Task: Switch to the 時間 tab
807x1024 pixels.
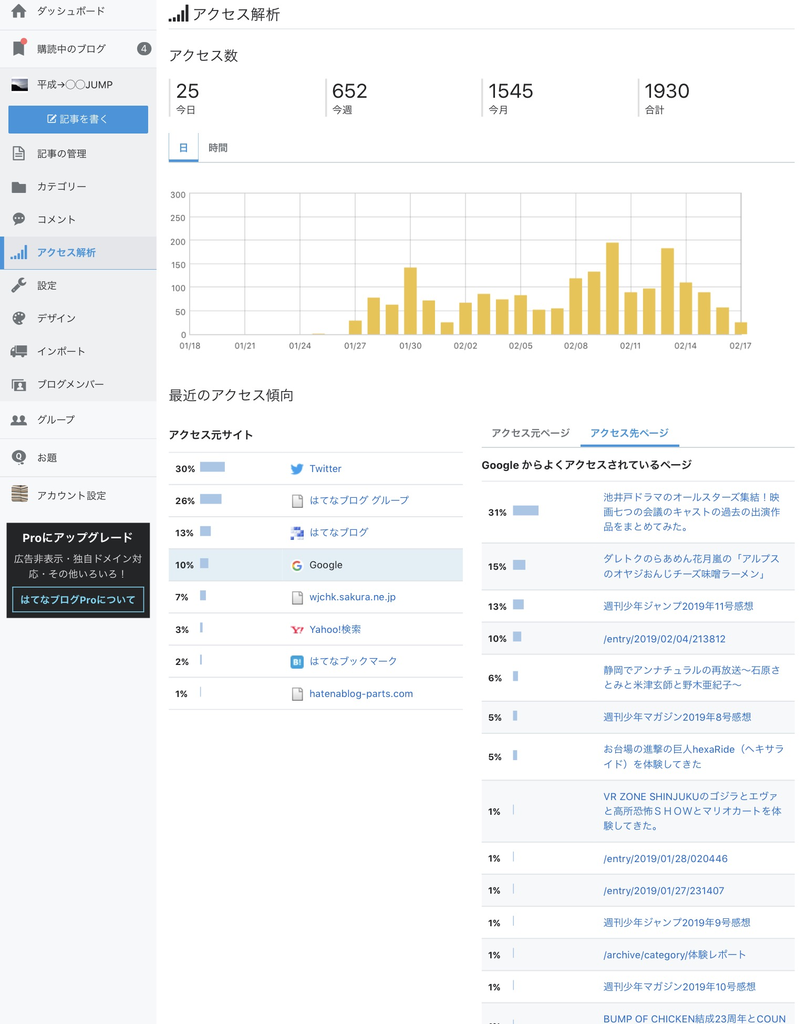Action: [x=218, y=148]
